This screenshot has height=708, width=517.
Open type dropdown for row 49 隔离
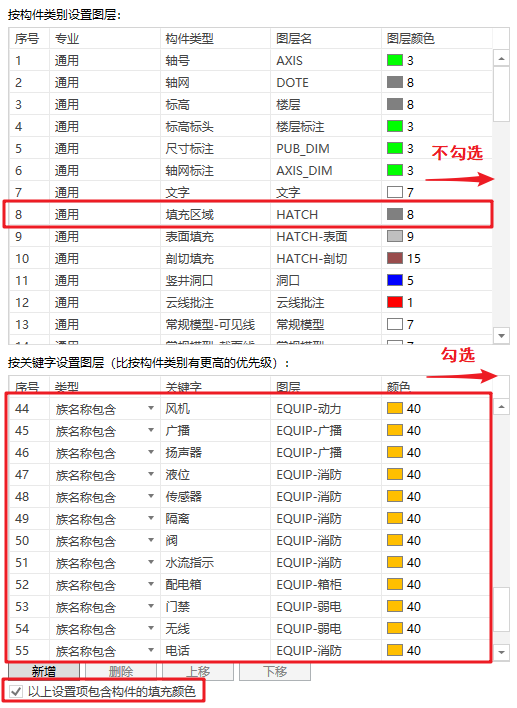tap(151, 518)
